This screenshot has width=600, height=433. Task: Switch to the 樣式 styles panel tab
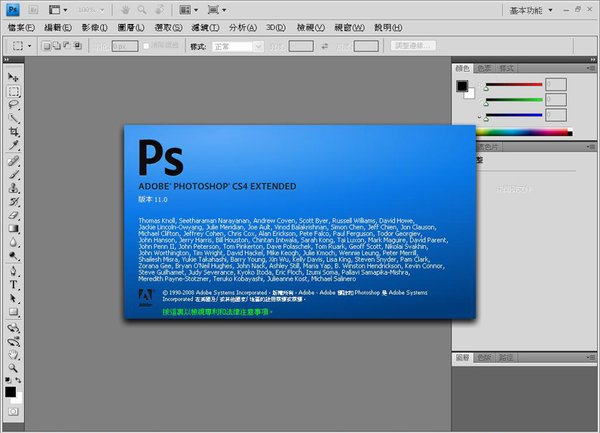[506, 68]
